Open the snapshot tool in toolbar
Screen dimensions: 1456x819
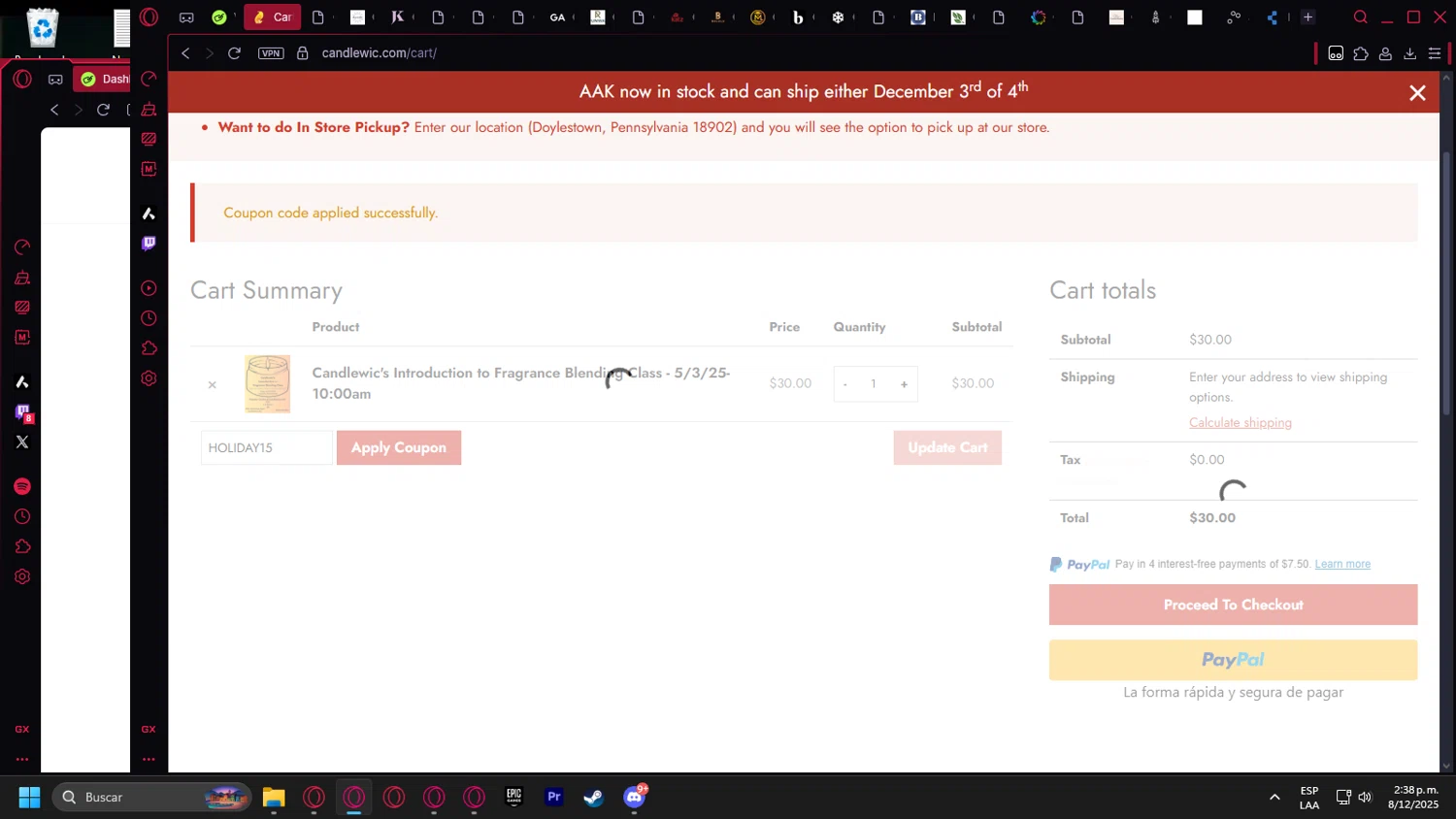[1336, 53]
